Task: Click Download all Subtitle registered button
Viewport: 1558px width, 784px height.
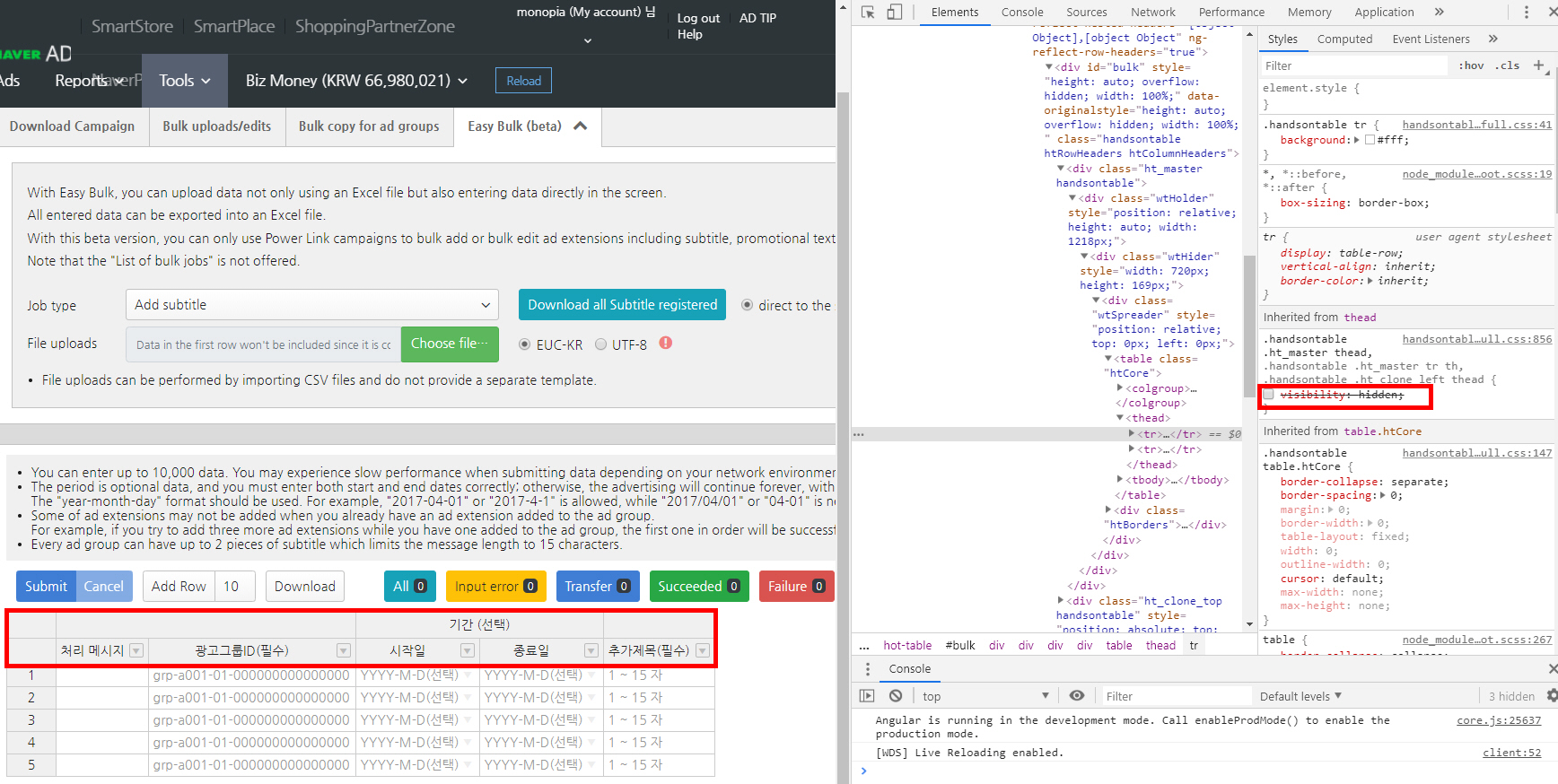Action: (x=622, y=305)
